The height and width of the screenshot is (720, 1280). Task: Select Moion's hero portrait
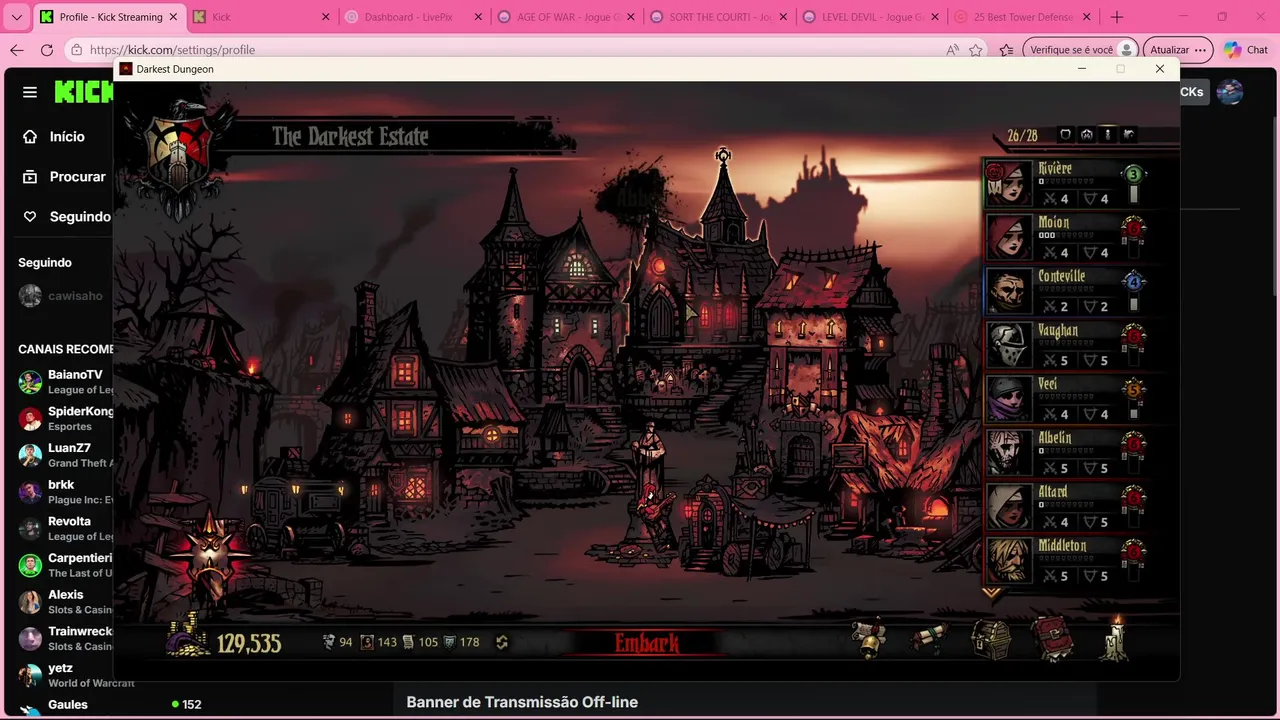point(1008,237)
